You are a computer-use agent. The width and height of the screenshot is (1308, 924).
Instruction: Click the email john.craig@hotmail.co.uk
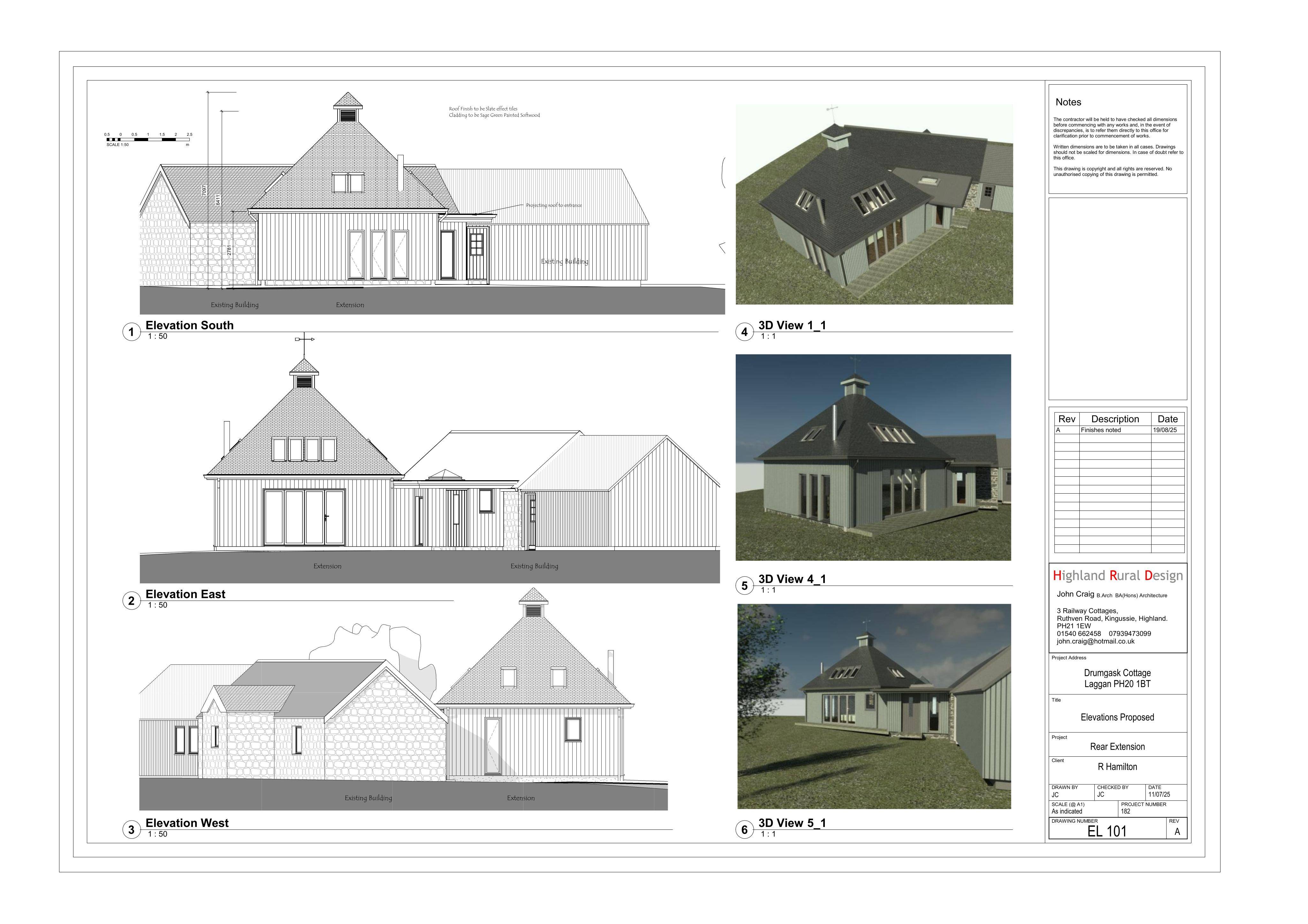1096,641
